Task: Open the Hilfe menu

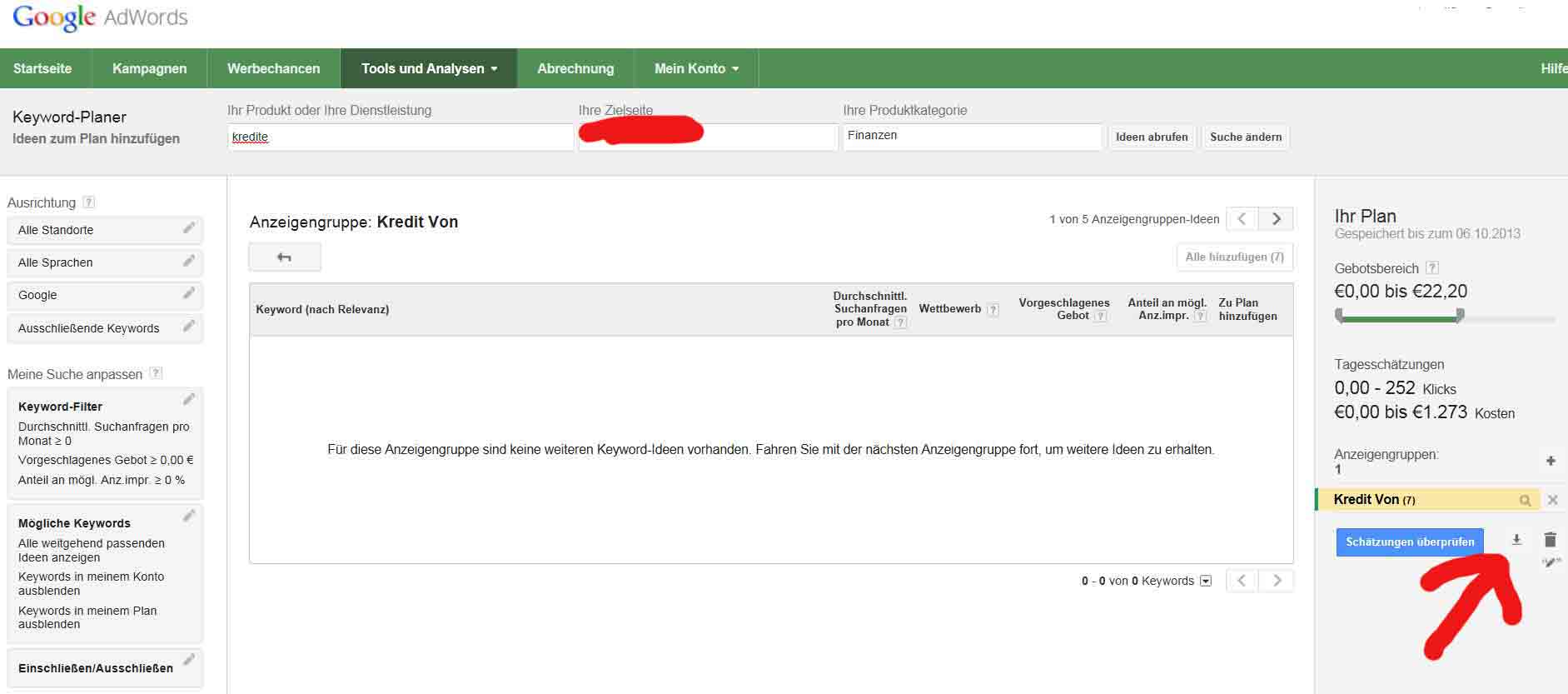Action: tap(1553, 68)
